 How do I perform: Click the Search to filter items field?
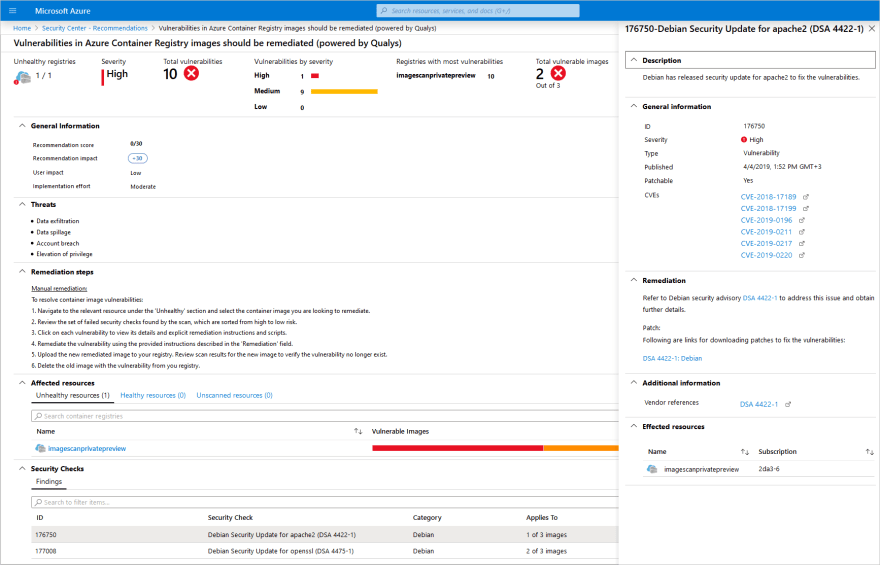(x=325, y=502)
